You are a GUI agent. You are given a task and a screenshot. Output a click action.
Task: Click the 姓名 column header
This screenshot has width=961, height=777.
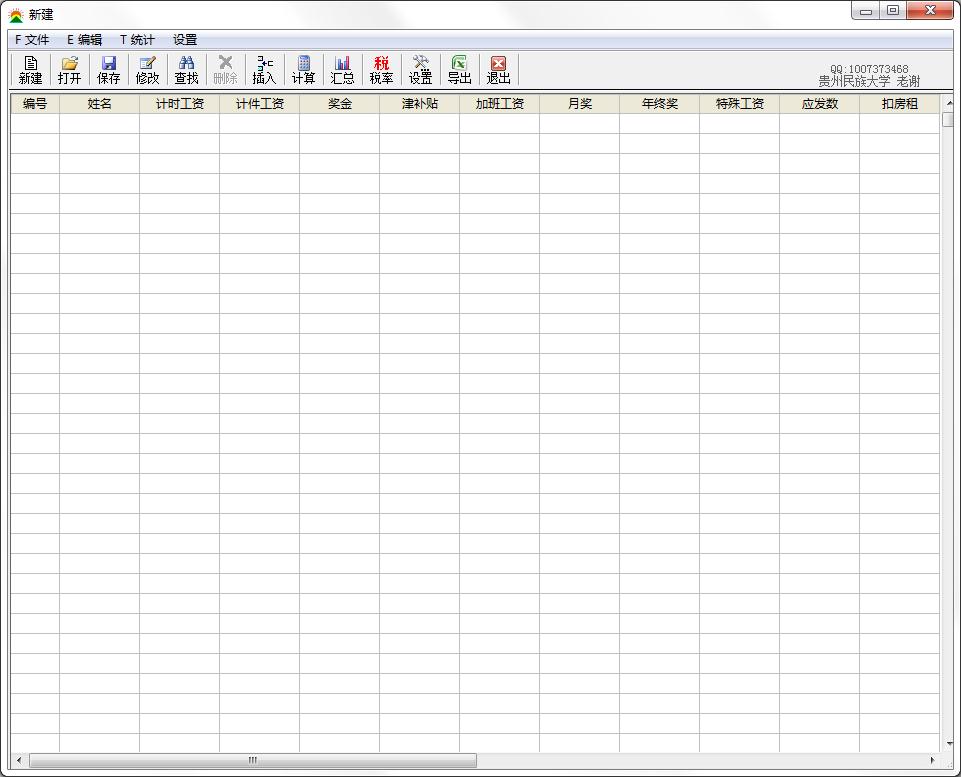pyautogui.click(x=99, y=104)
